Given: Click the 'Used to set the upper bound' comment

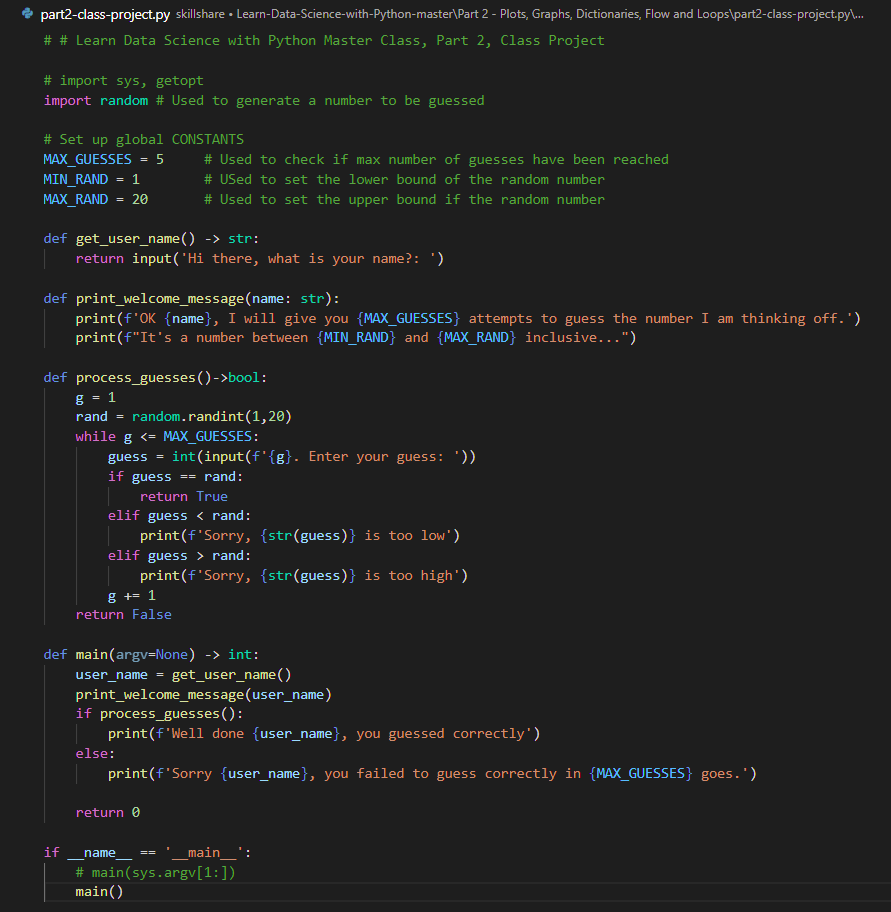Looking at the screenshot, I should pos(404,200).
